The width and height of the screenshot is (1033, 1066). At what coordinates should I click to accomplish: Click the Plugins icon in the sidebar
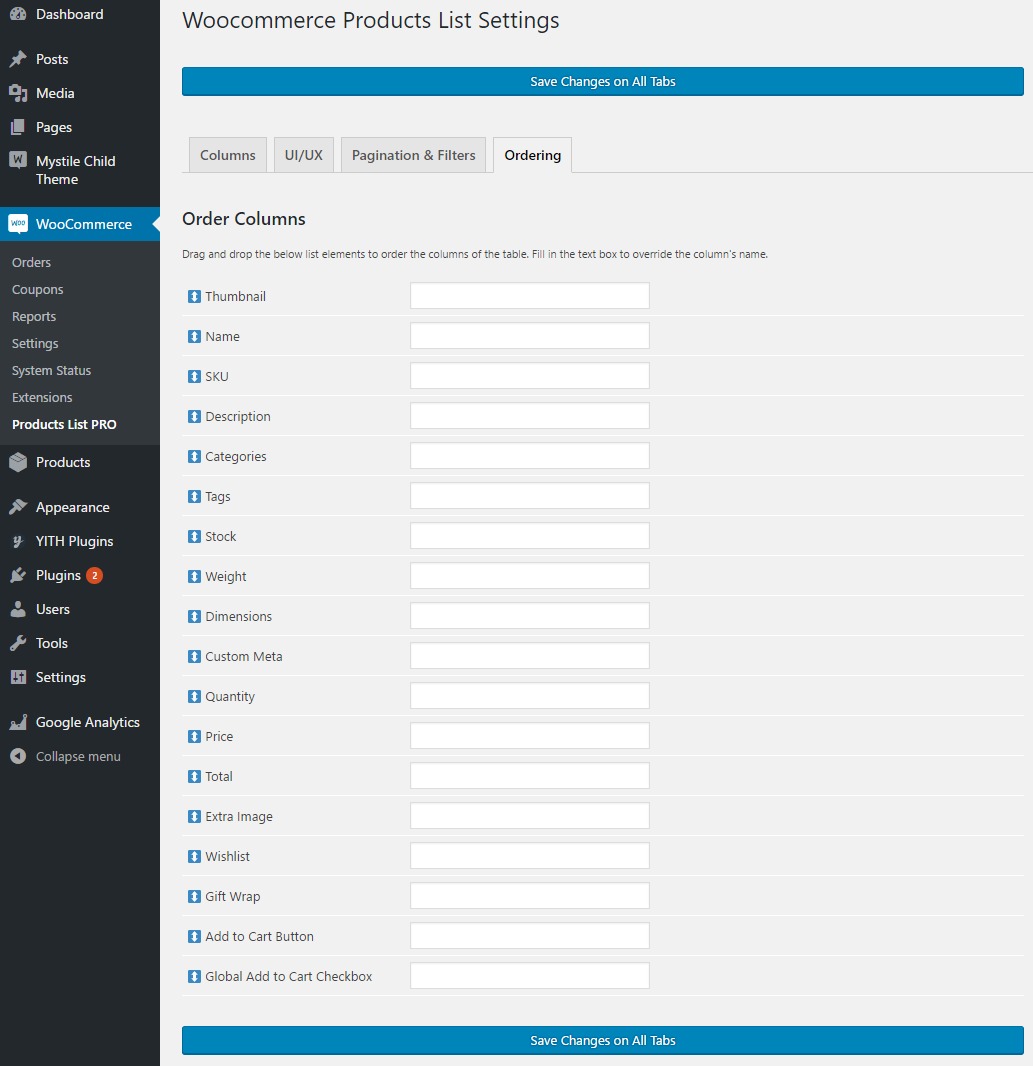pos(18,575)
